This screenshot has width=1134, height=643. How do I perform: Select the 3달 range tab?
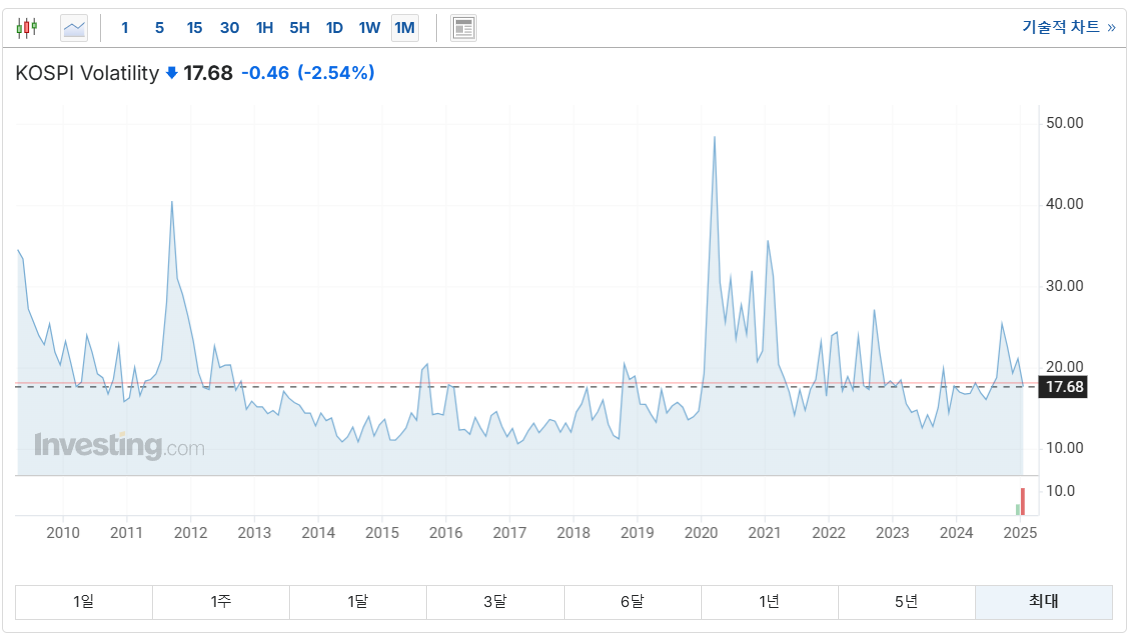pos(495,602)
